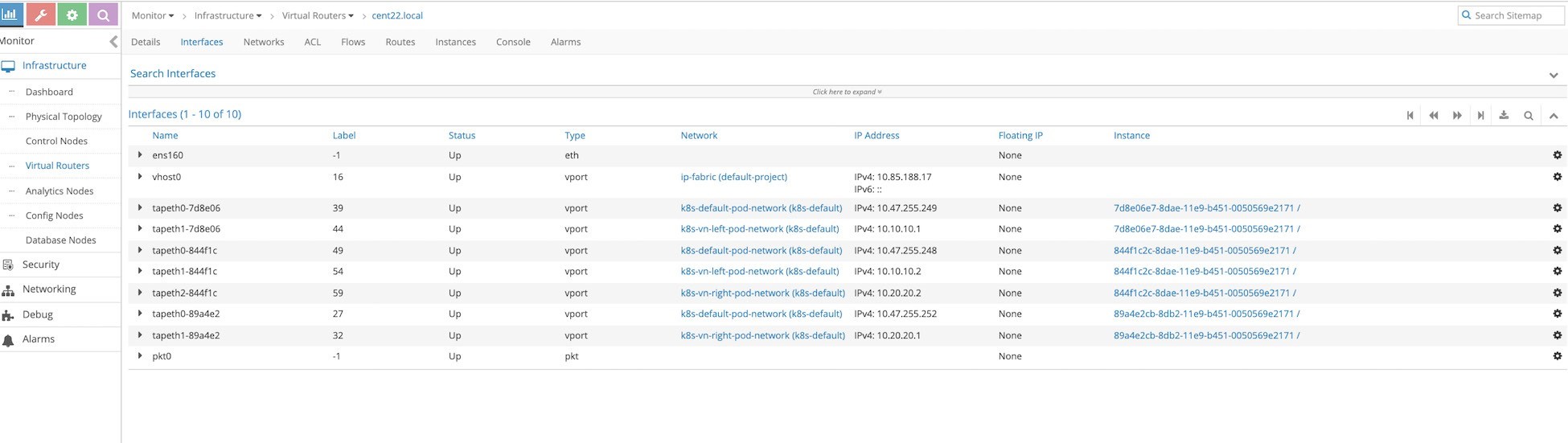Open the Query magnifier icon in top bar
The image size is (1568, 443).
[103, 14]
